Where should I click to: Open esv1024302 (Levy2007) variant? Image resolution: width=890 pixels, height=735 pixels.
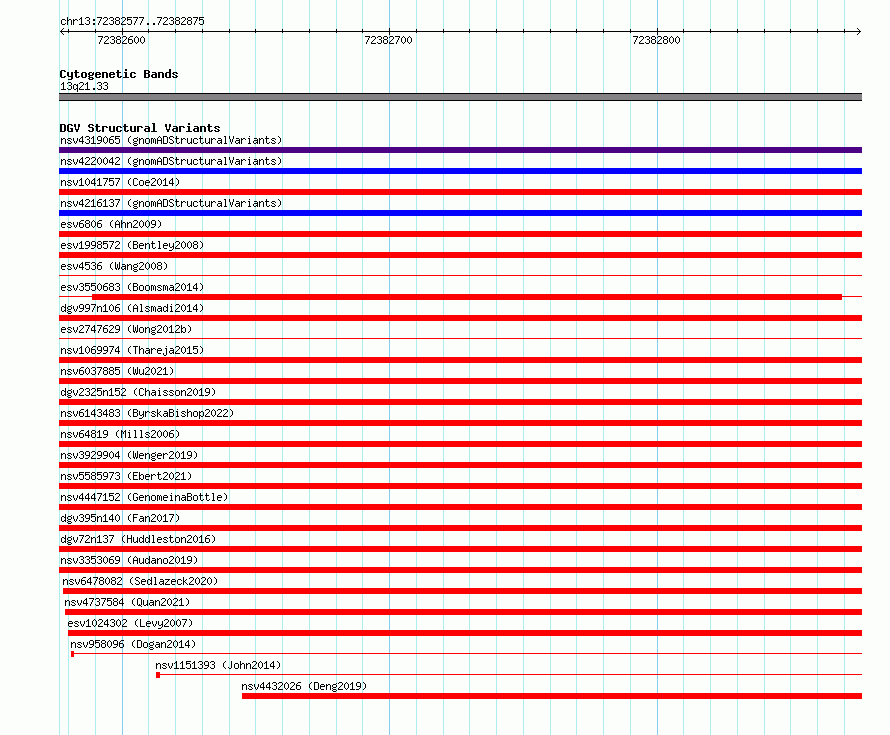130,623
